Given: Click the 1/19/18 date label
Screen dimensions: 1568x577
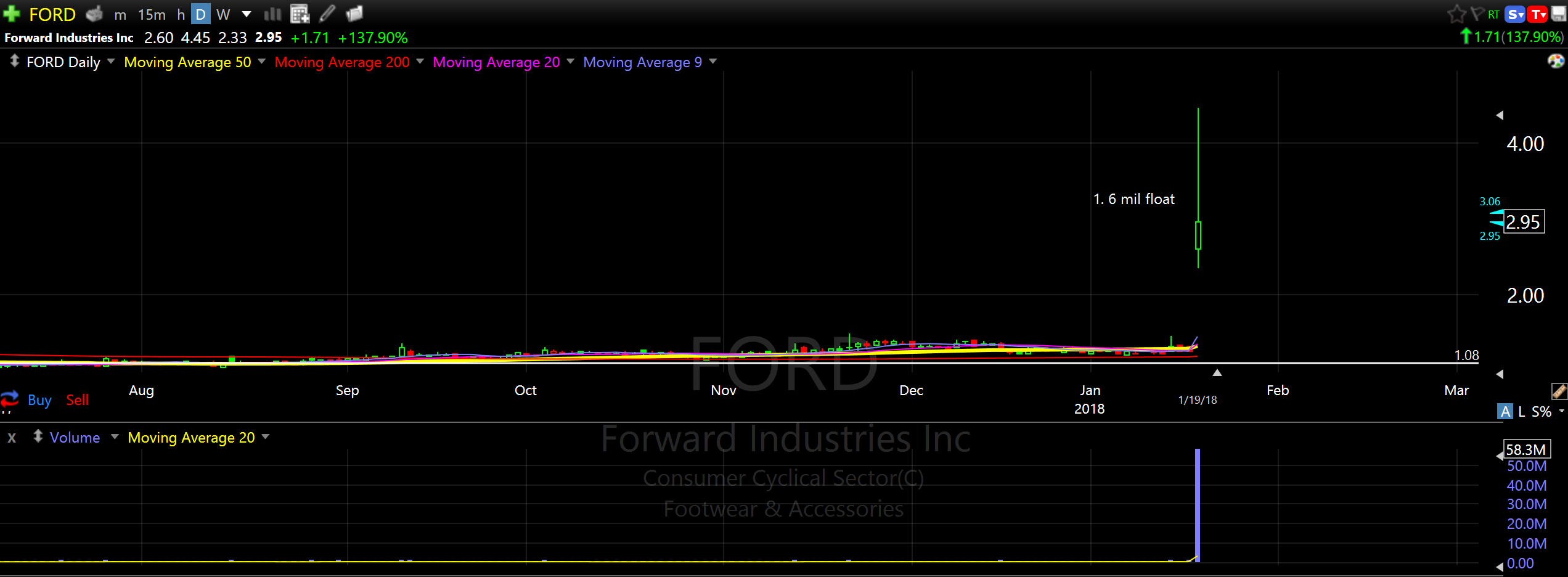Looking at the screenshot, I should coord(1198,400).
